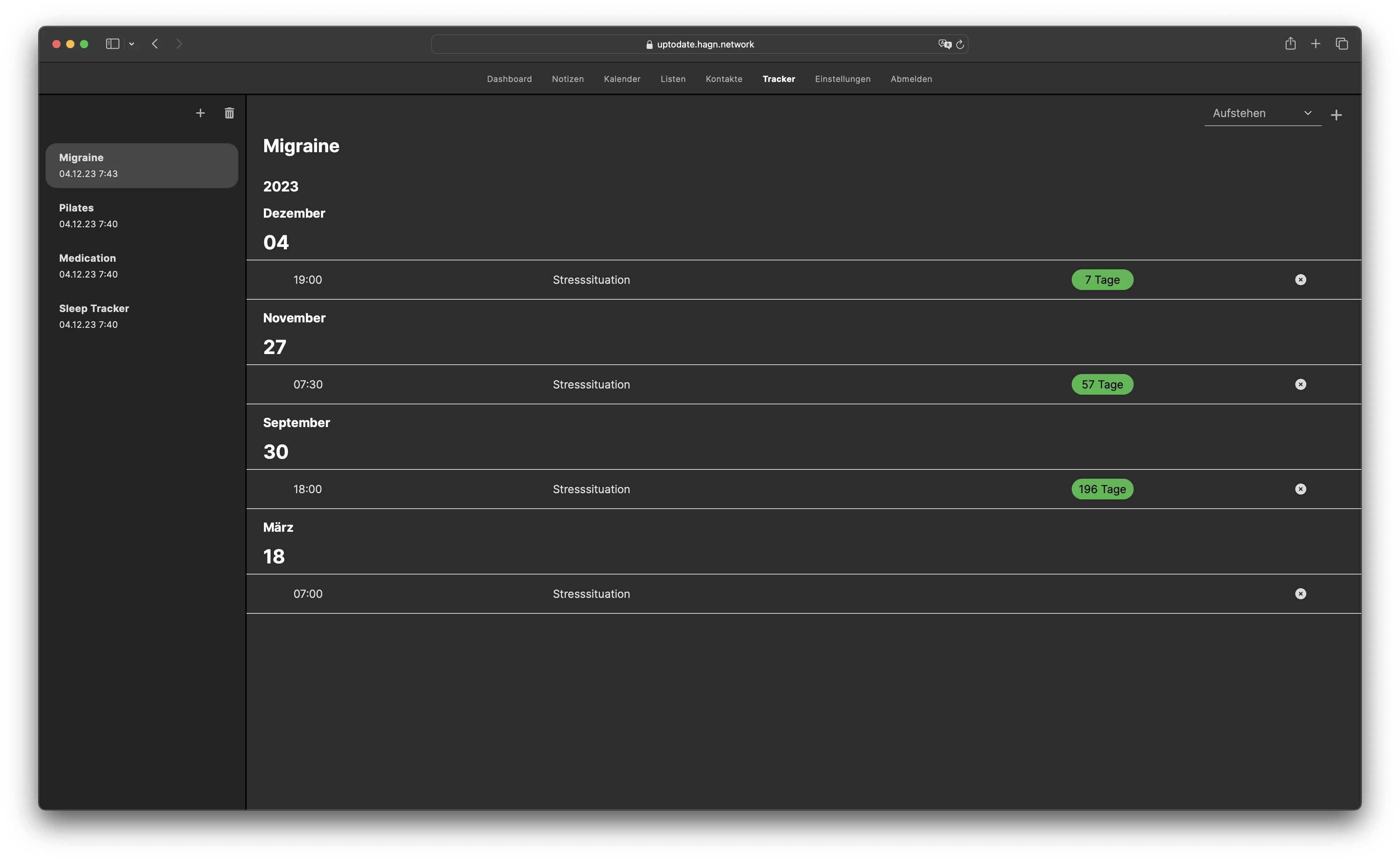Add a new tracker in sidebar
The height and width of the screenshot is (861, 1400).
[200, 113]
